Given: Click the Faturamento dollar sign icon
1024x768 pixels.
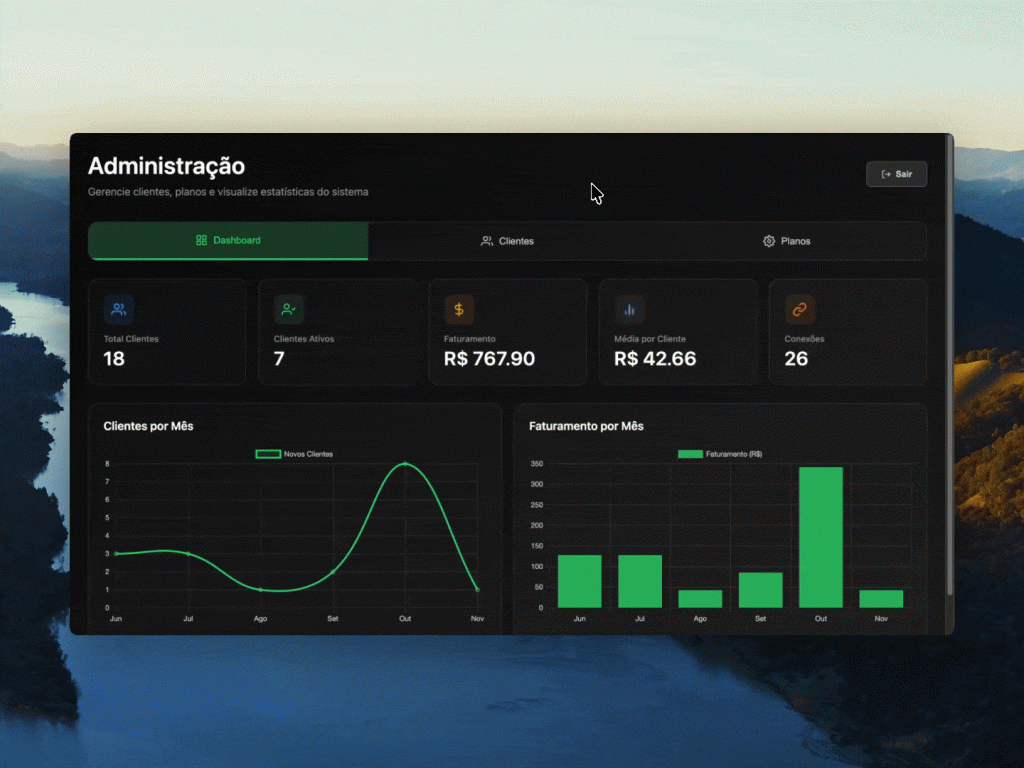Looking at the screenshot, I should click(x=459, y=309).
